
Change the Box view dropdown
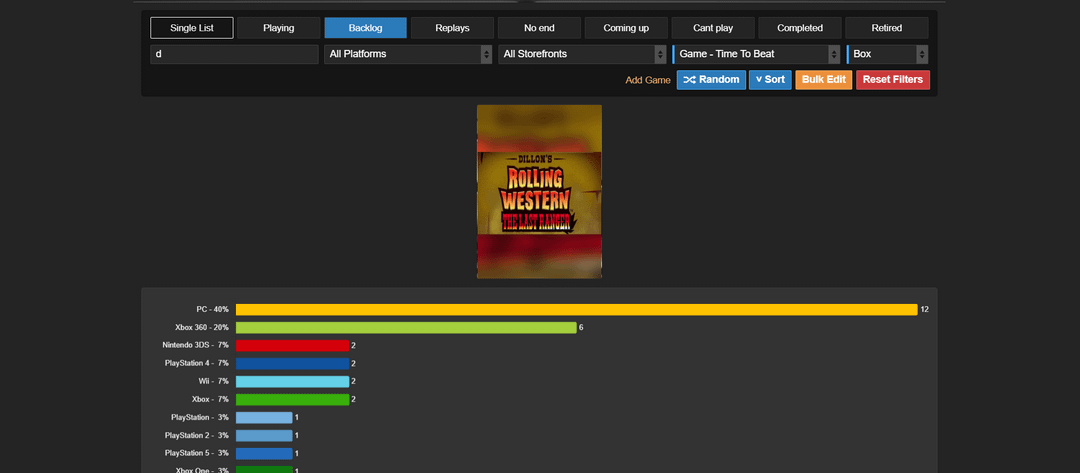[x=888, y=54]
